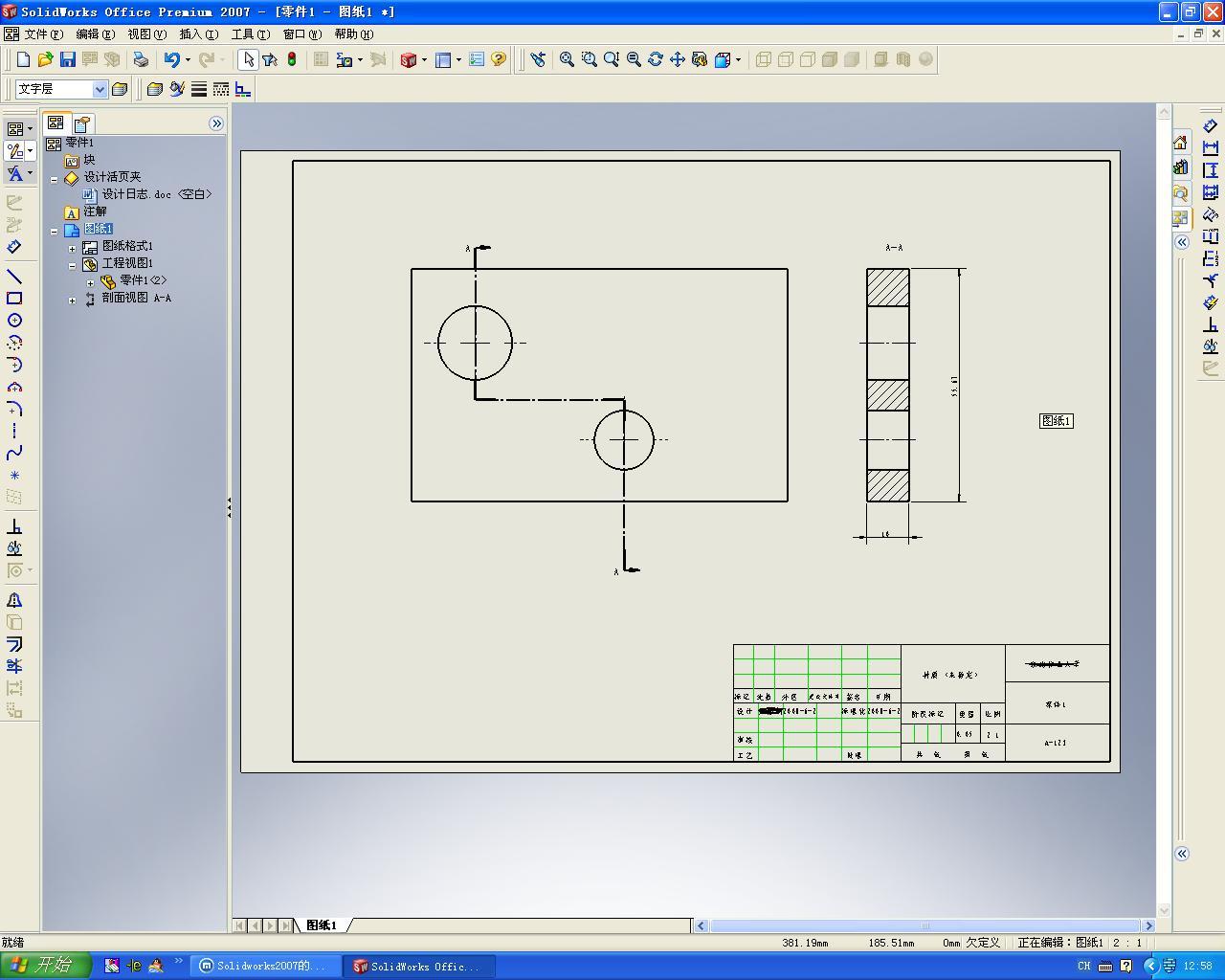Viewport: 1225px width, 980px height.
Task: Collapse the 设计活页夹 tree node
Action: 55,178
